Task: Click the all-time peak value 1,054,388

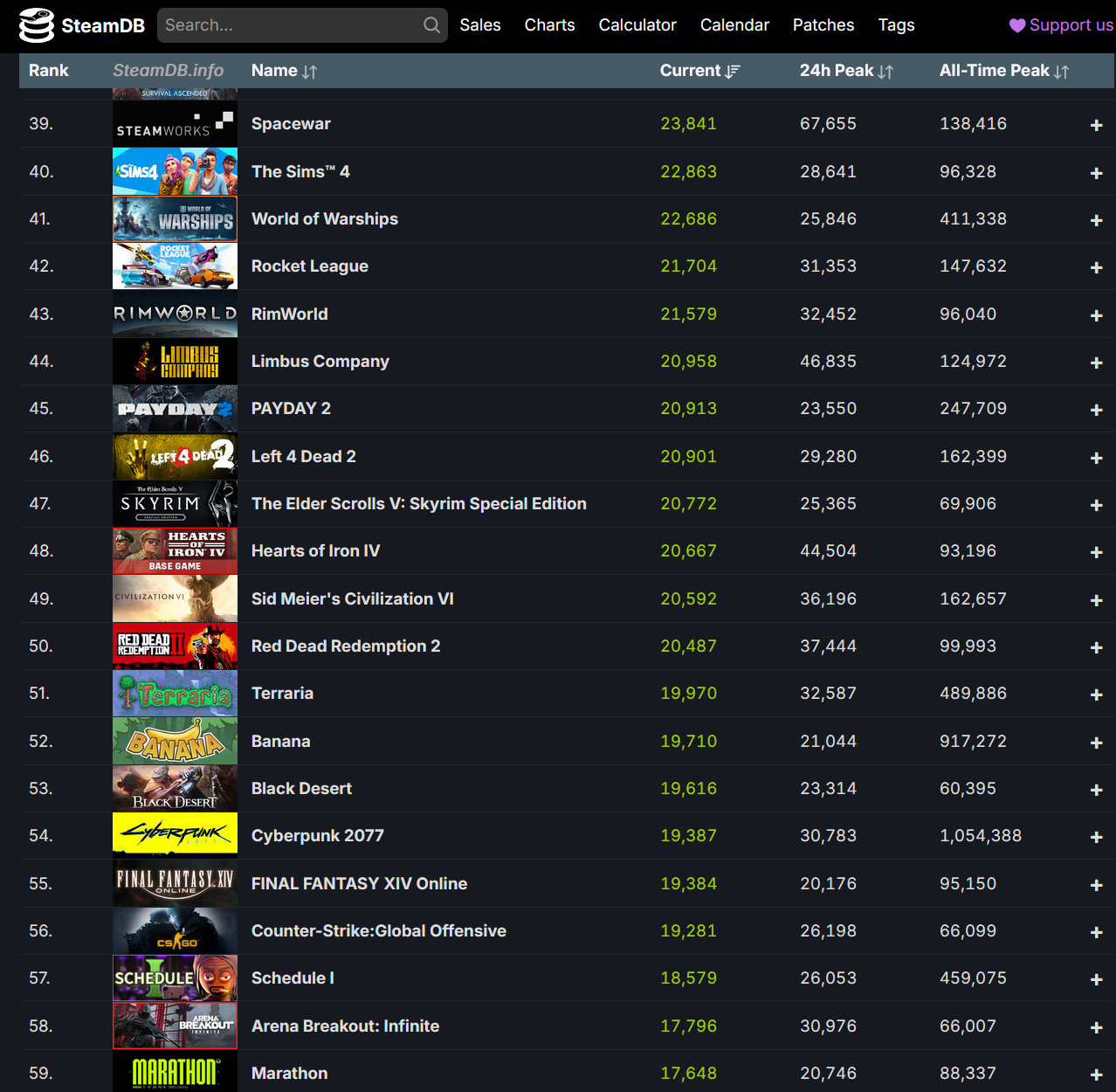Action: [981, 835]
